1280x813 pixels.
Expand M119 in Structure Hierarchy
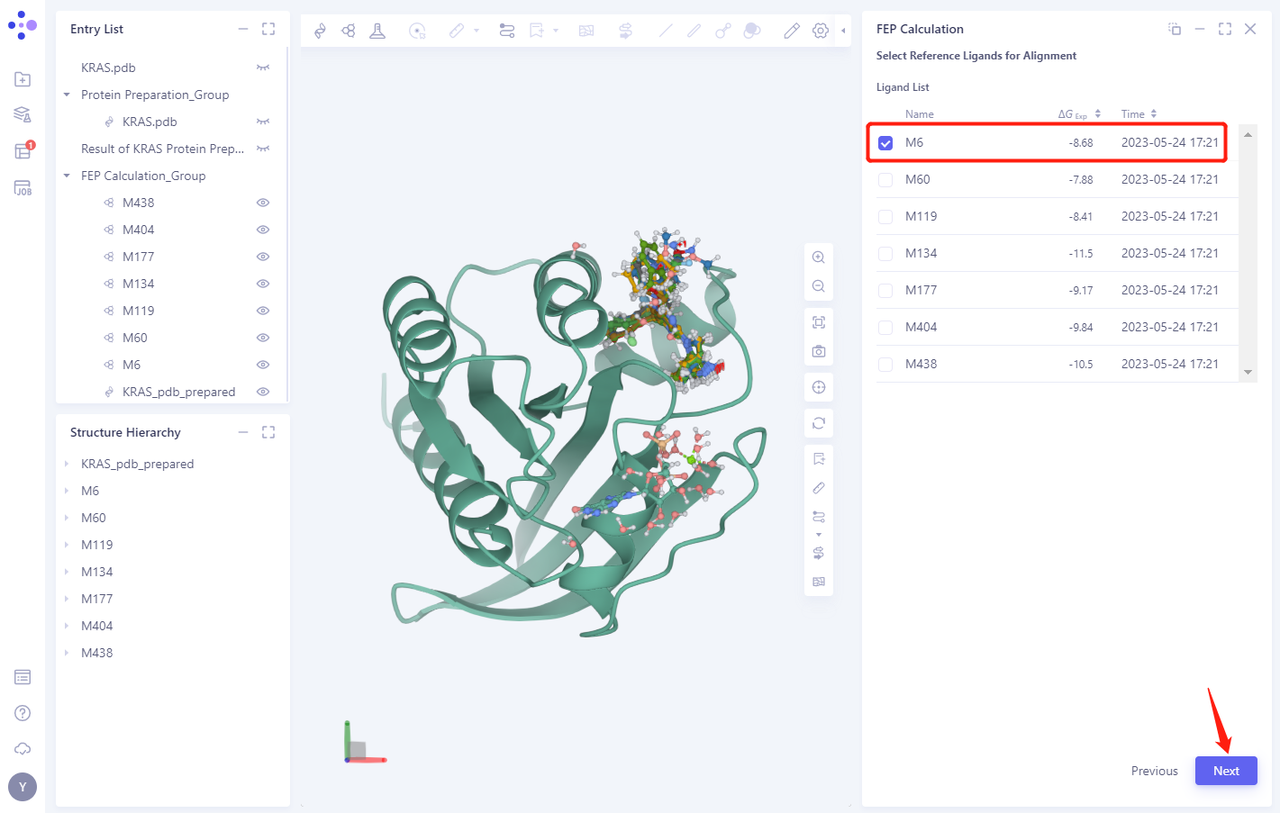click(67, 545)
